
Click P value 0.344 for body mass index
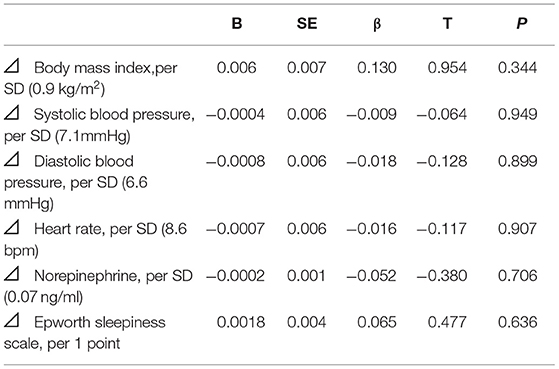click(517, 67)
